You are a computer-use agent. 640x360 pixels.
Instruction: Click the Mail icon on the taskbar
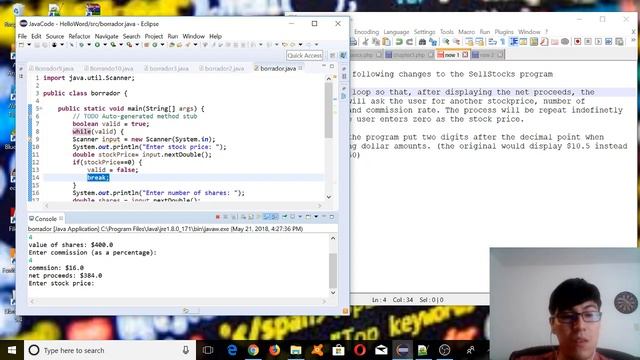(381, 350)
